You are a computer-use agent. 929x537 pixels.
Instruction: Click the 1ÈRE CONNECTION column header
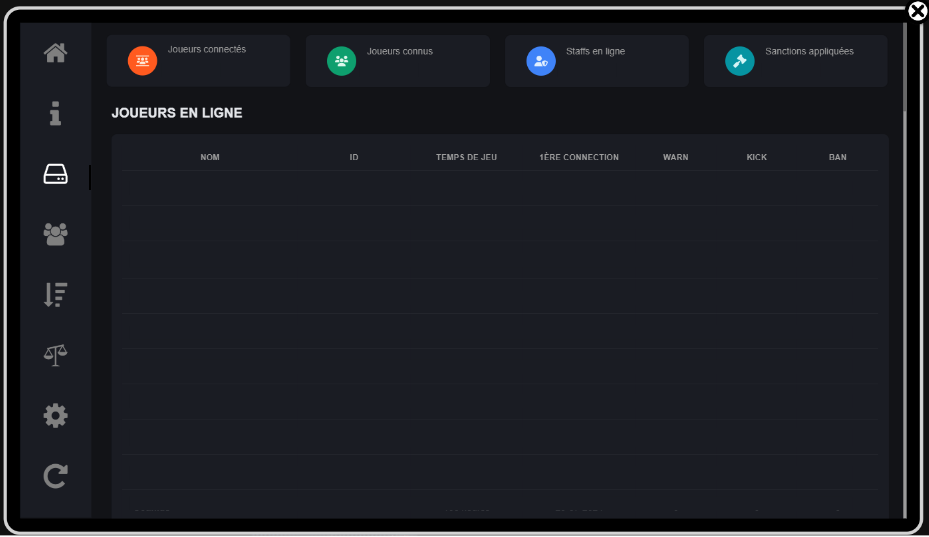click(x=579, y=157)
